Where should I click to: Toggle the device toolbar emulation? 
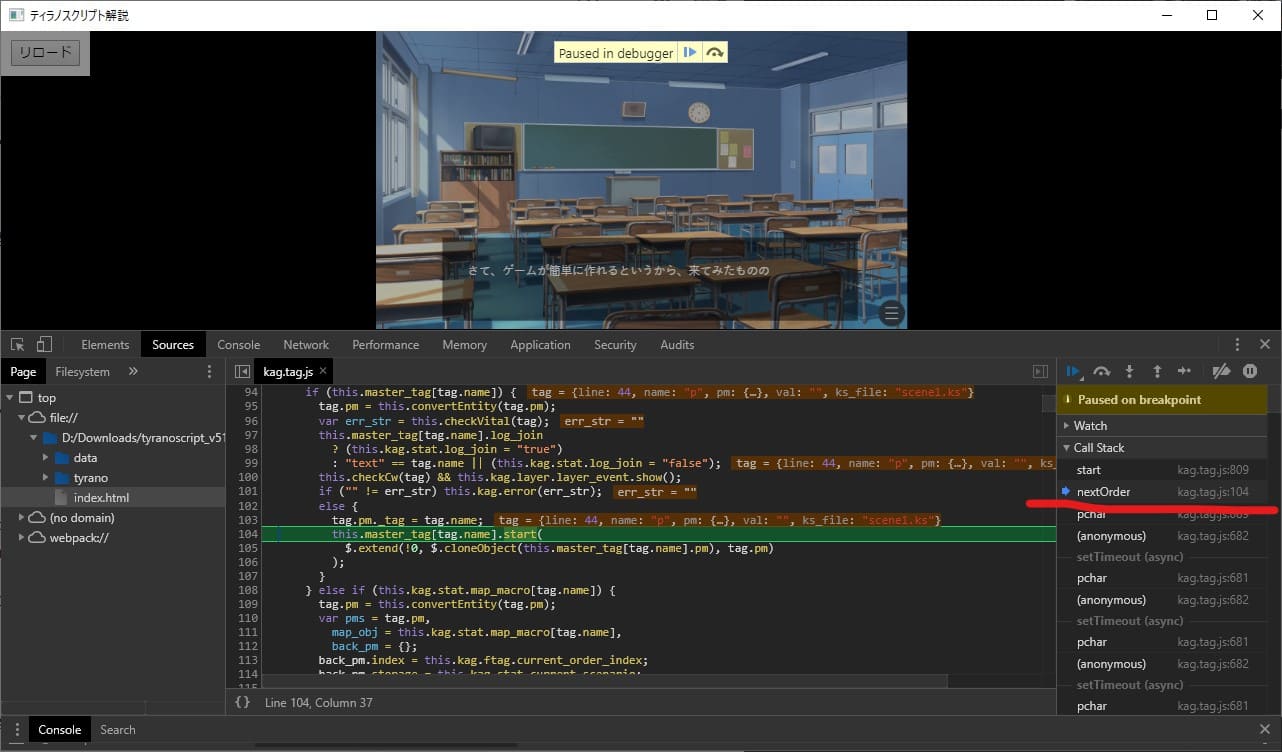point(44,345)
